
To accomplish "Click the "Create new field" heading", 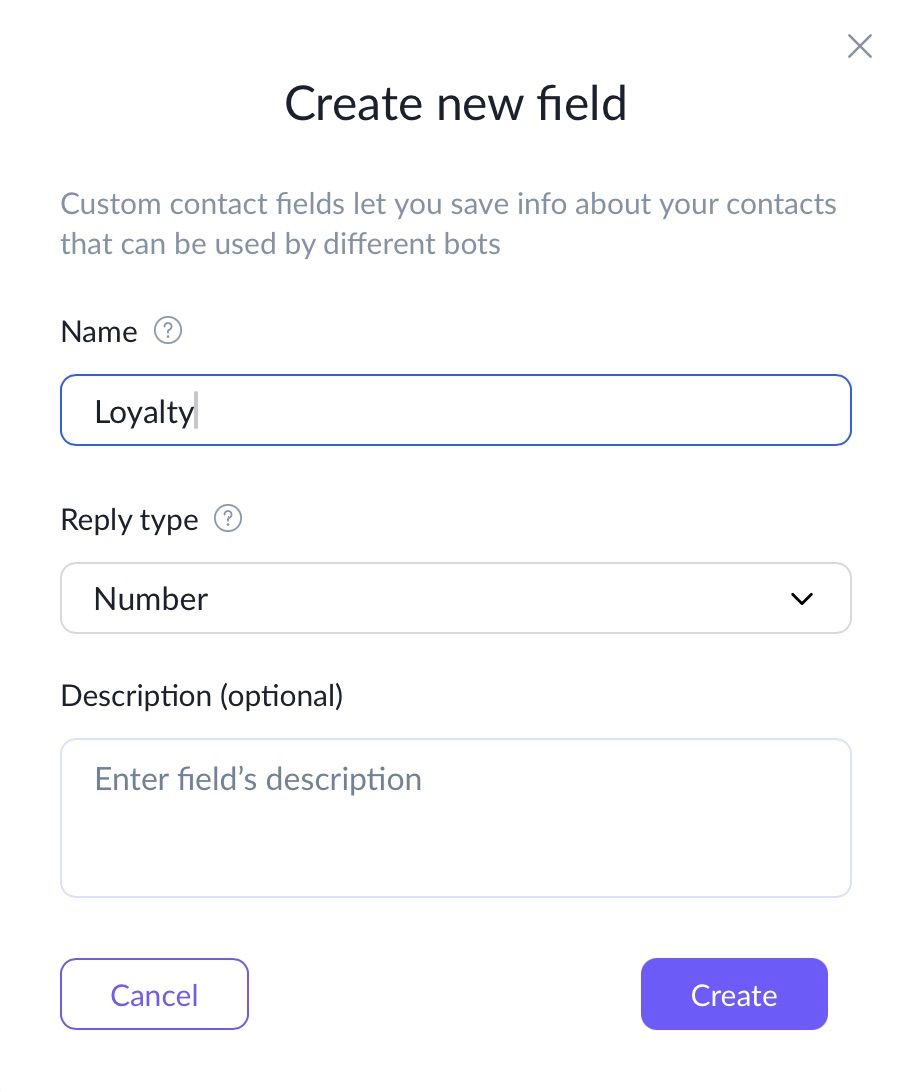I will click(455, 103).
